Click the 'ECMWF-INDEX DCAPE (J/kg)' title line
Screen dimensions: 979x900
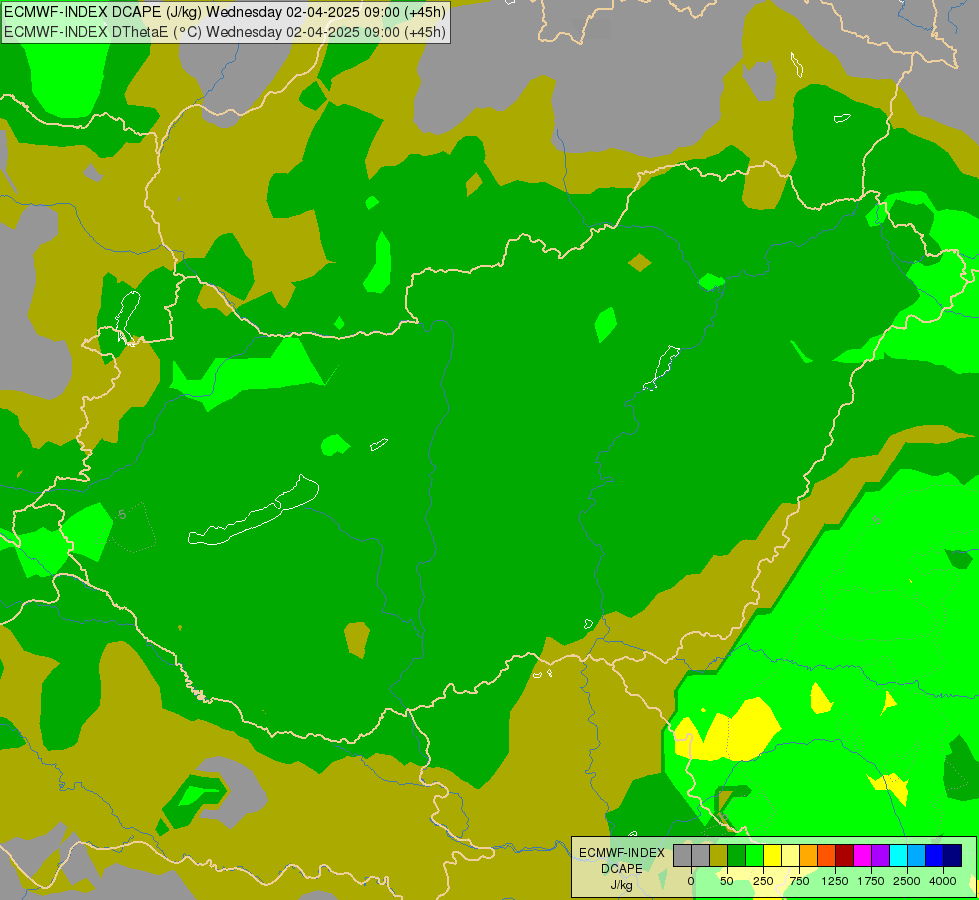[x=225, y=12]
